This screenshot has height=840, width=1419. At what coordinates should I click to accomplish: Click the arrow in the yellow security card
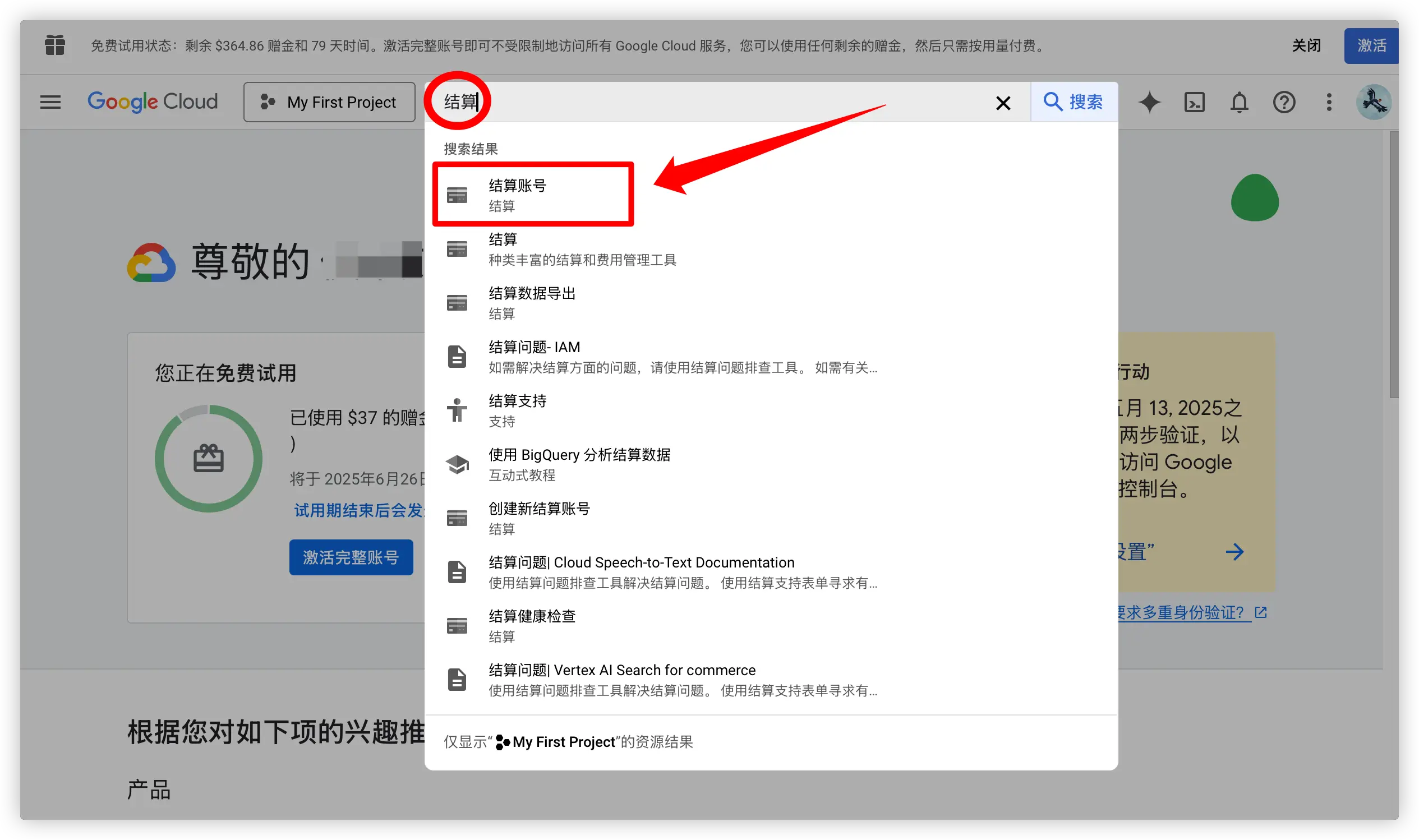[x=1234, y=551]
